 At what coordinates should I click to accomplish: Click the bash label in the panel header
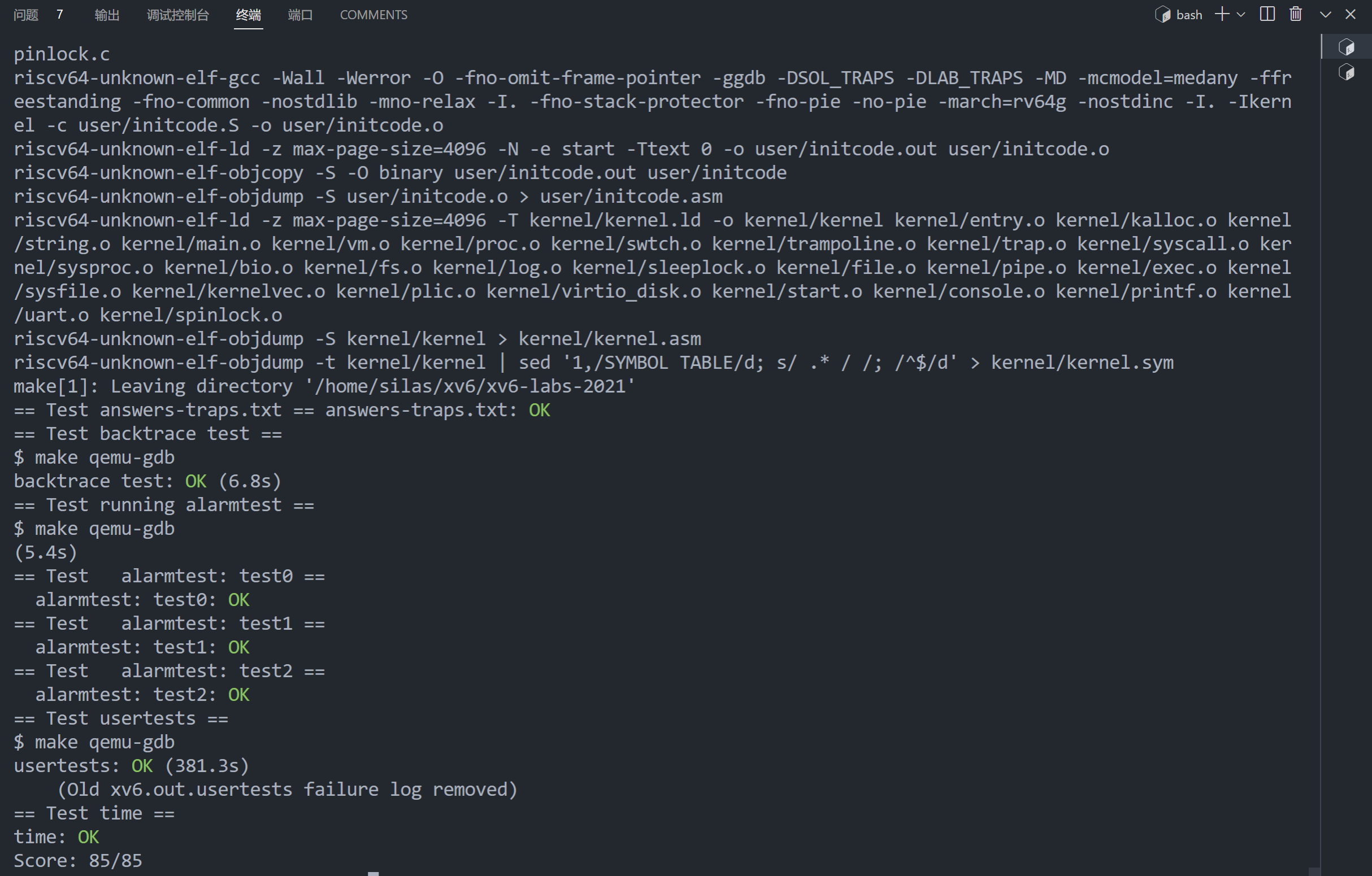1188,15
